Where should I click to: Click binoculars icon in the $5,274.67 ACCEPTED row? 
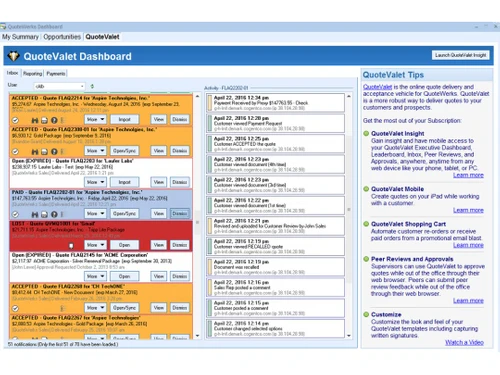pos(35,120)
